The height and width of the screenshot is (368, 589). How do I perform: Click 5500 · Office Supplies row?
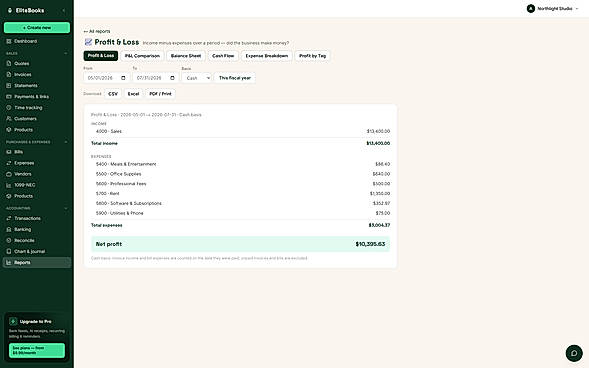click(240, 174)
